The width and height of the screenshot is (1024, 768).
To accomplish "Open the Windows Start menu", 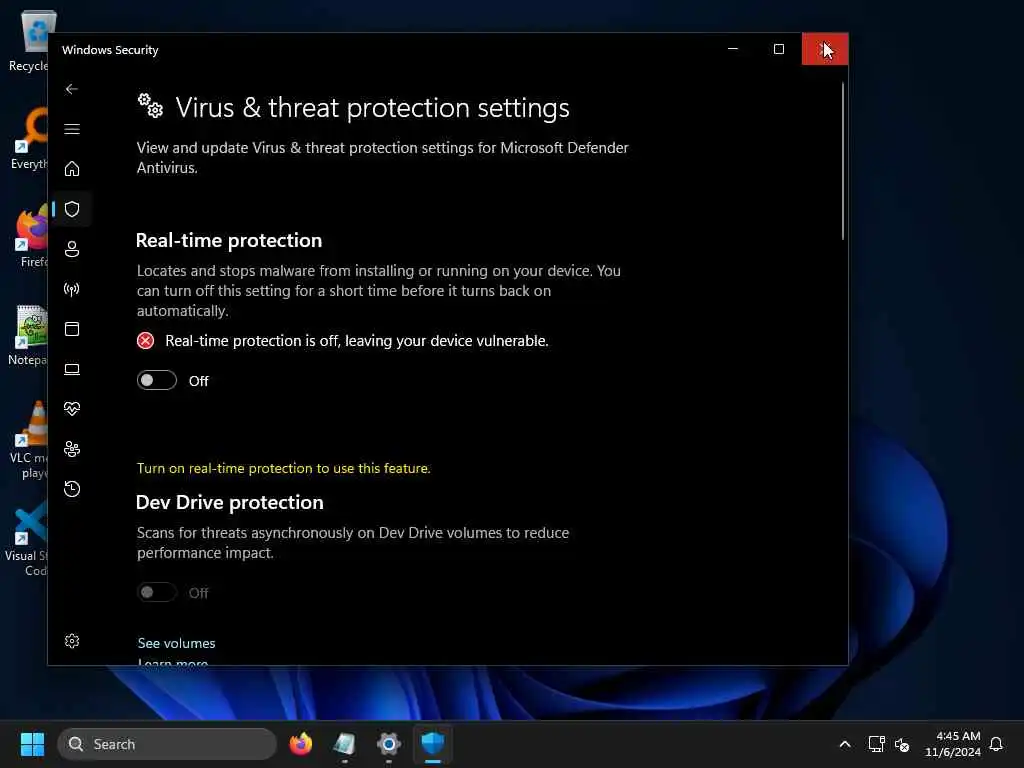I will [32, 744].
